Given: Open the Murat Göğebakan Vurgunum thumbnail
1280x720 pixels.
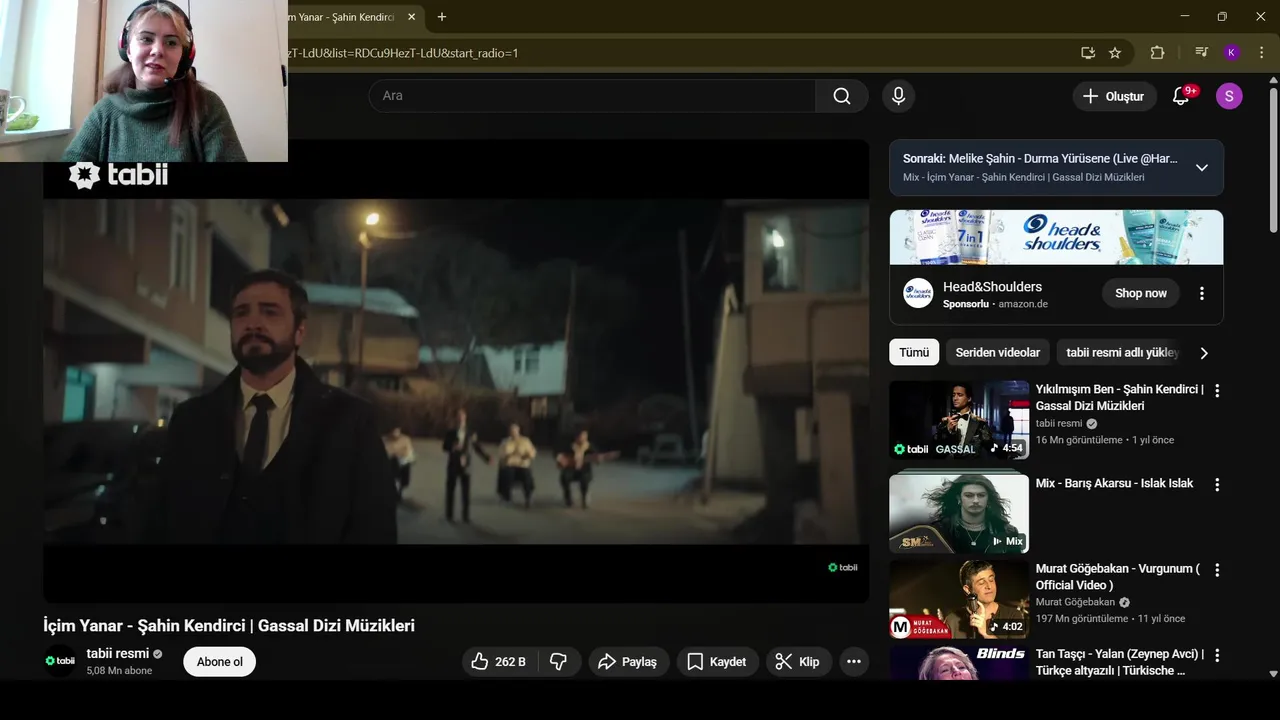Looking at the screenshot, I should 959,599.
